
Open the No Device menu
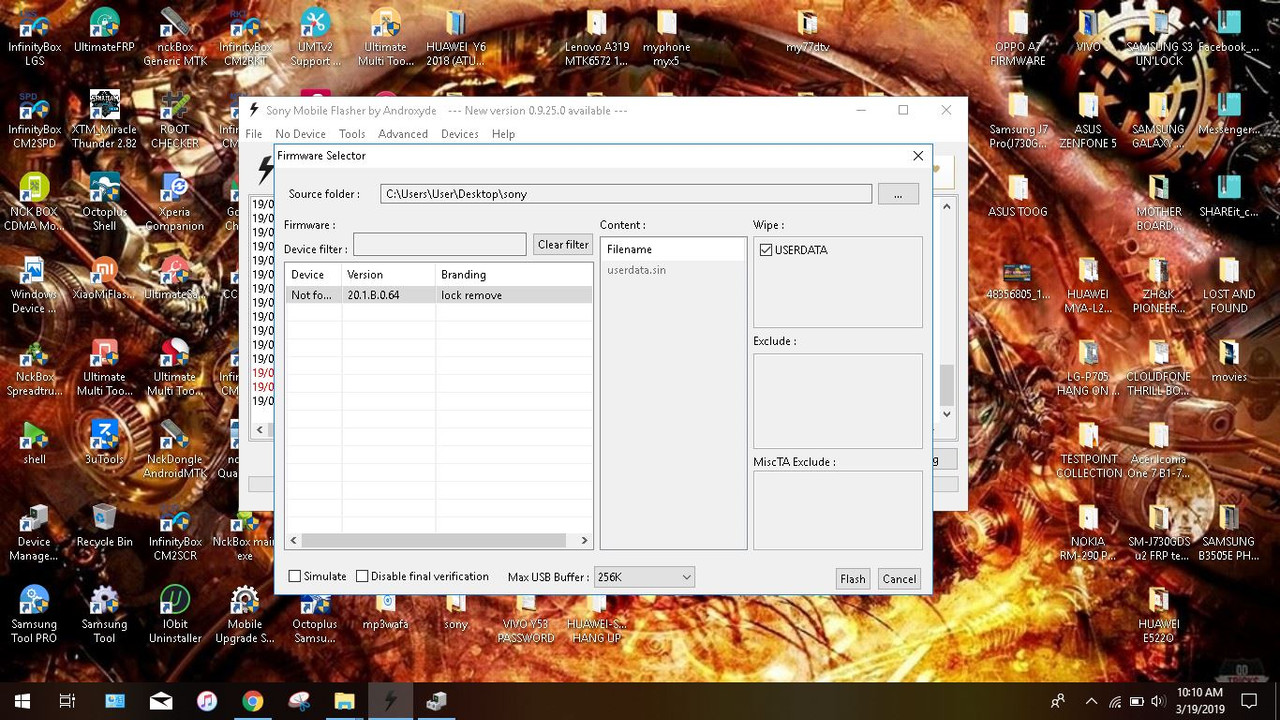(x=300, y=134)
